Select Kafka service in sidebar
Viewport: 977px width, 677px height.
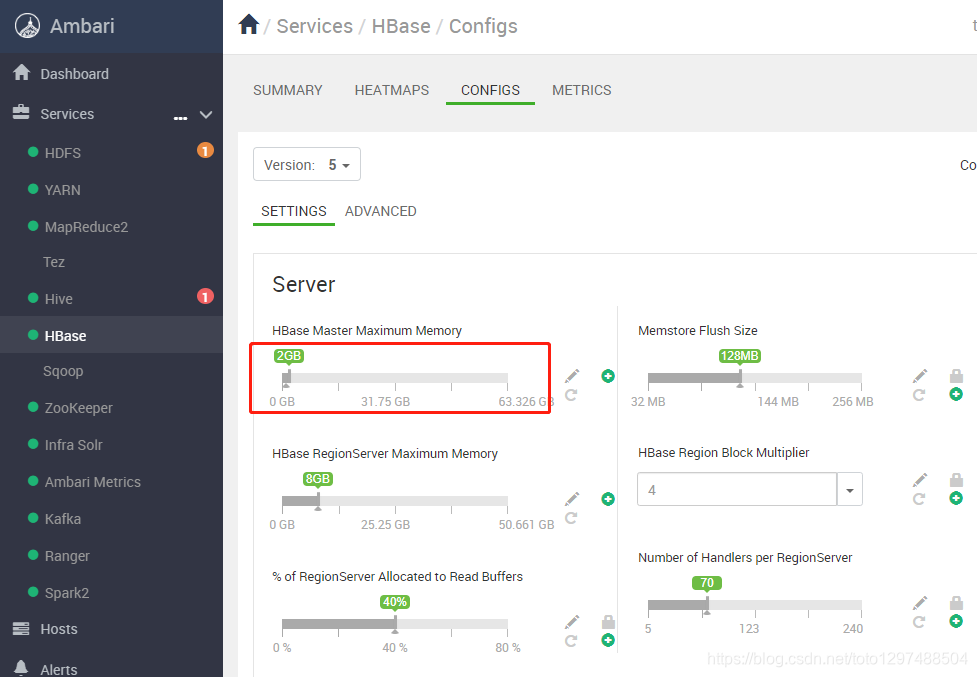point(62,519)
